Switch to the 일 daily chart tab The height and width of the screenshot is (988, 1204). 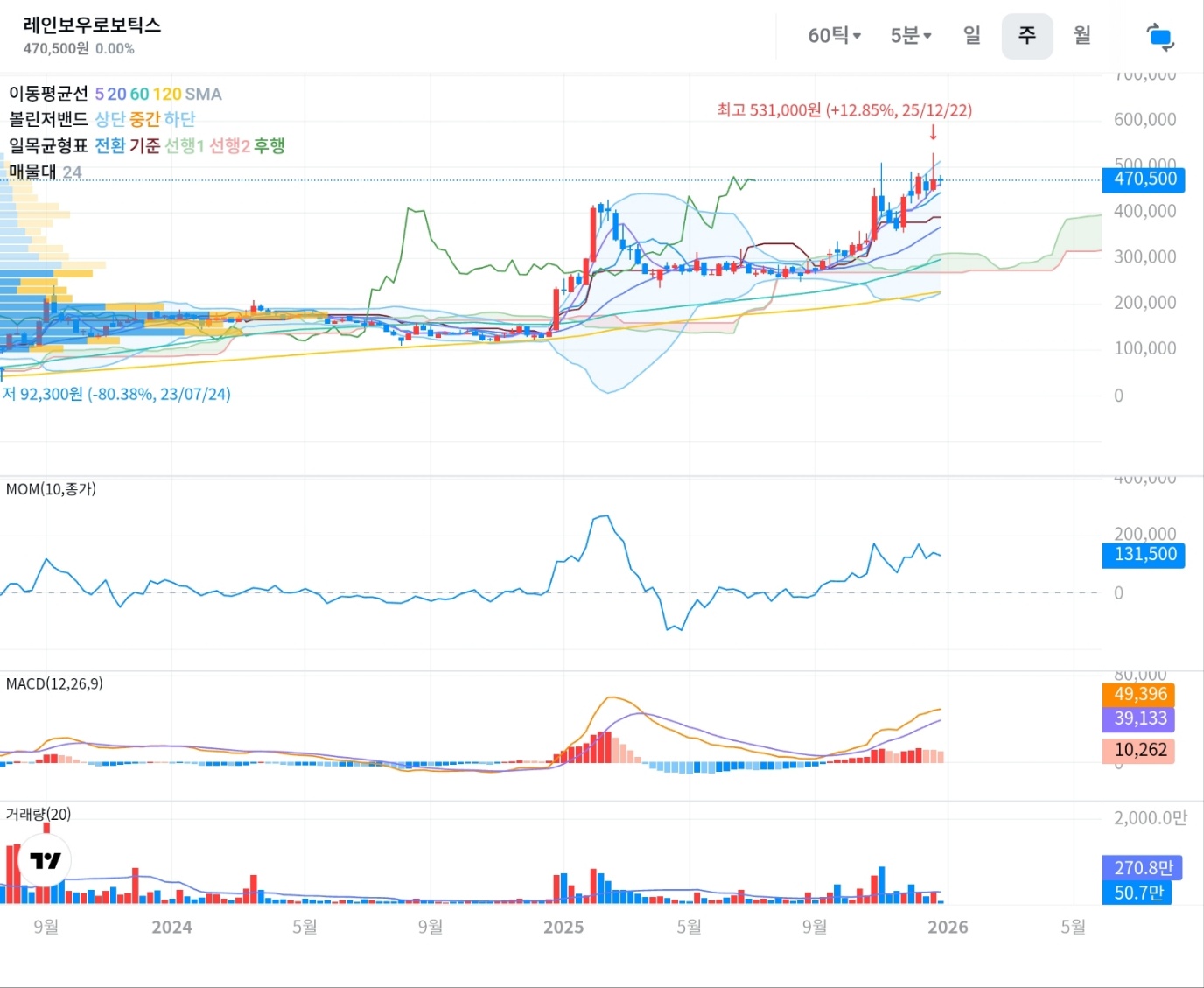point(972,36)
